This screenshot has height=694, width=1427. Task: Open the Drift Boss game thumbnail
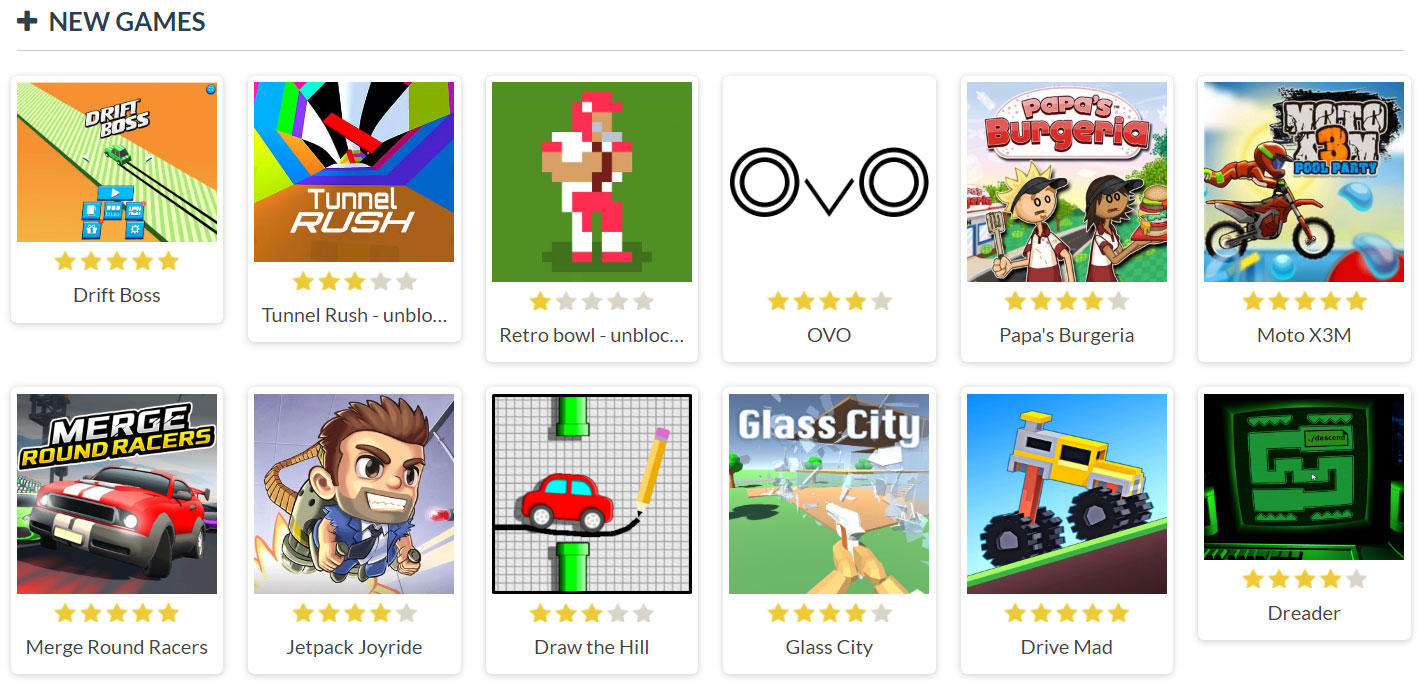tap(117, 162)
